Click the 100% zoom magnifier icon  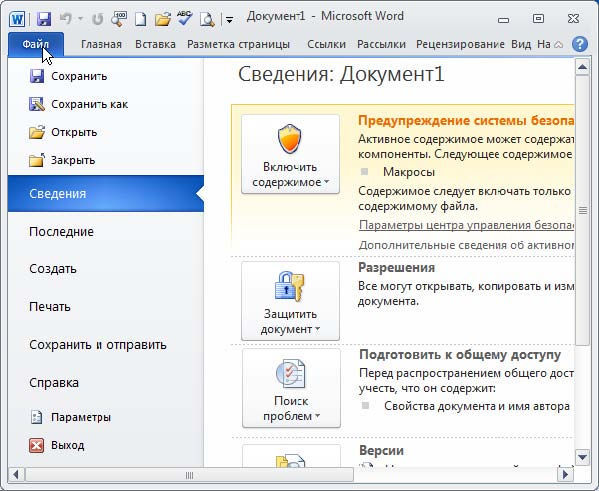tap(119, 18)
